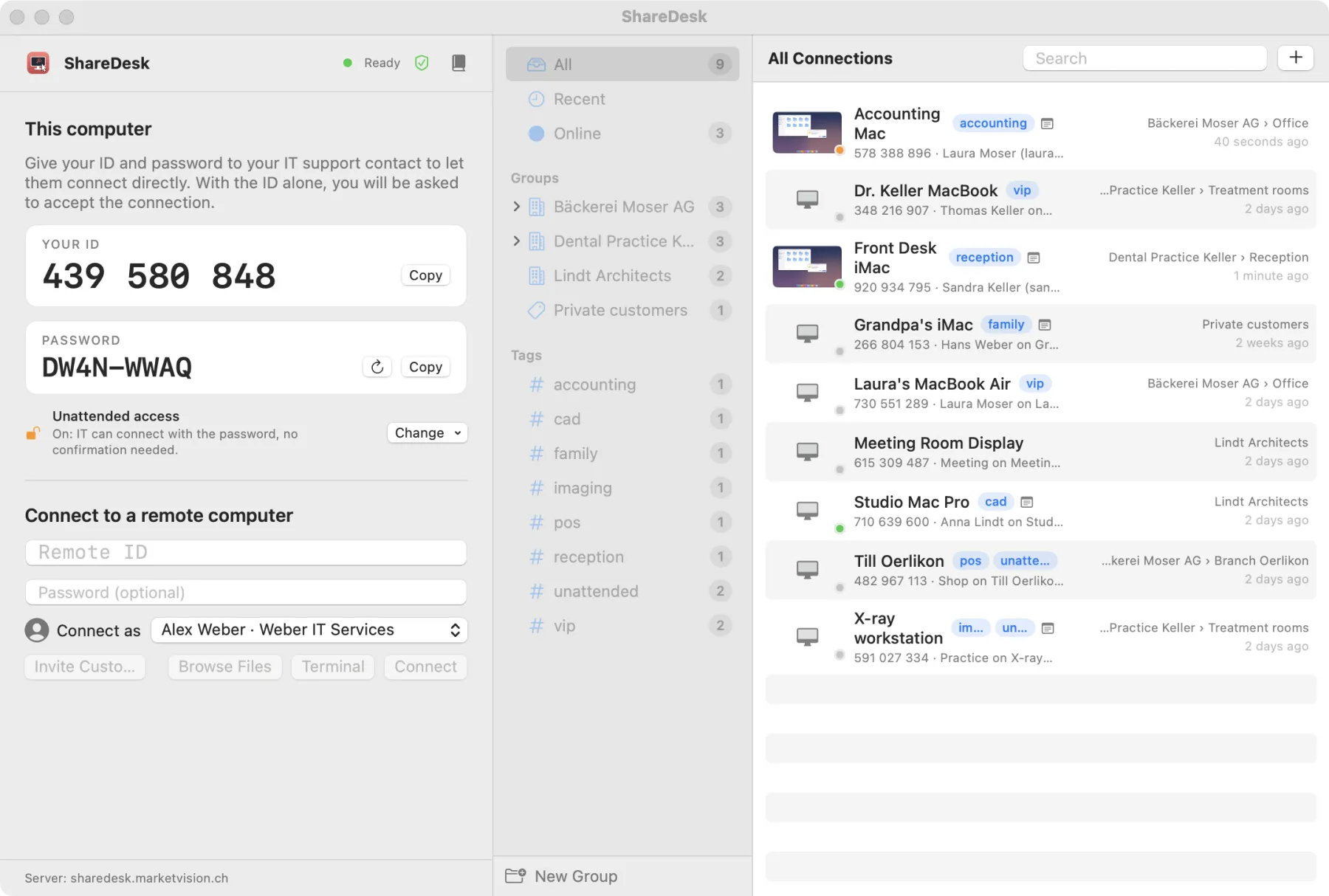The width and height of the screenshot is (1329, 896).
Task: Focus the Remote ID input field
Action: pos(246,552)
